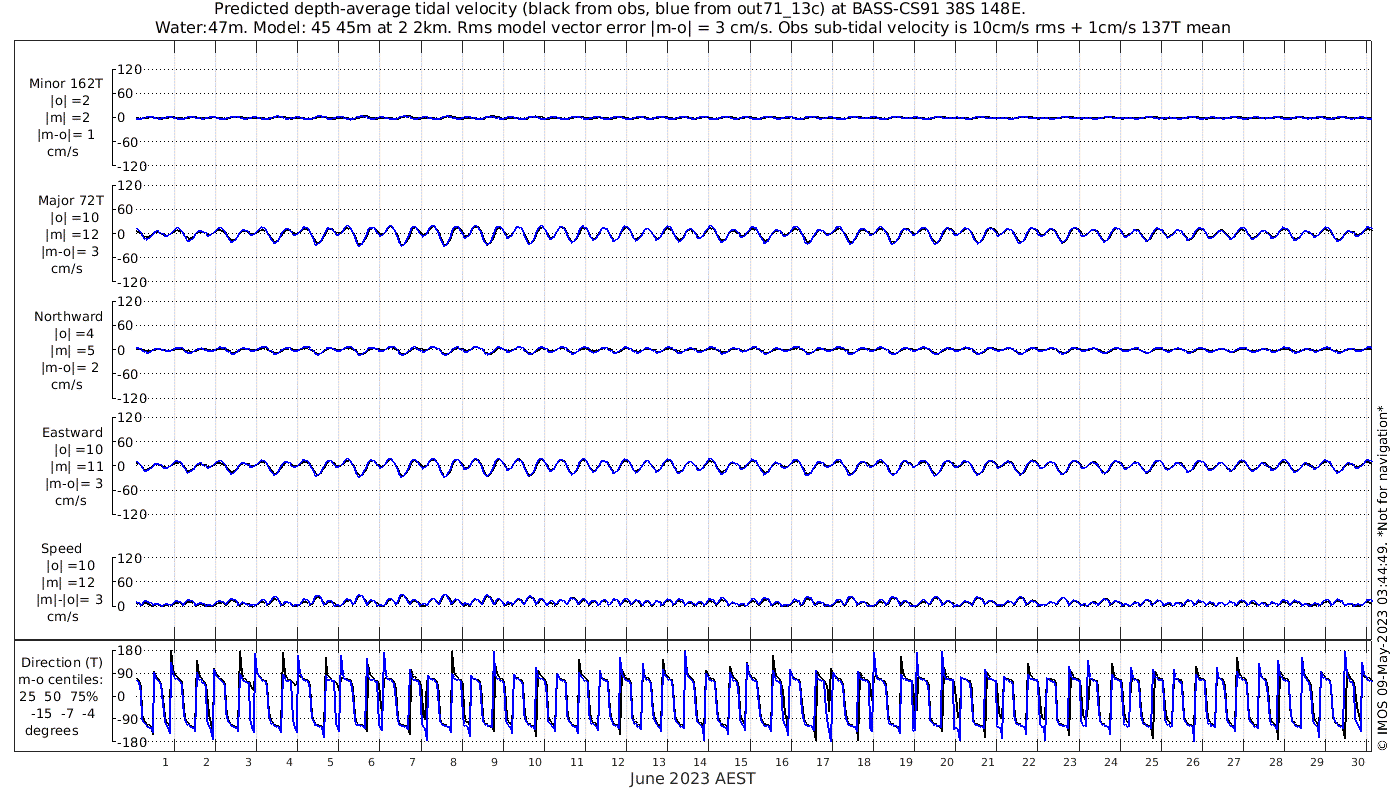Select '|m|-|o|= 3' under Speed
1400x800 pixels.
tap(70, 600)
